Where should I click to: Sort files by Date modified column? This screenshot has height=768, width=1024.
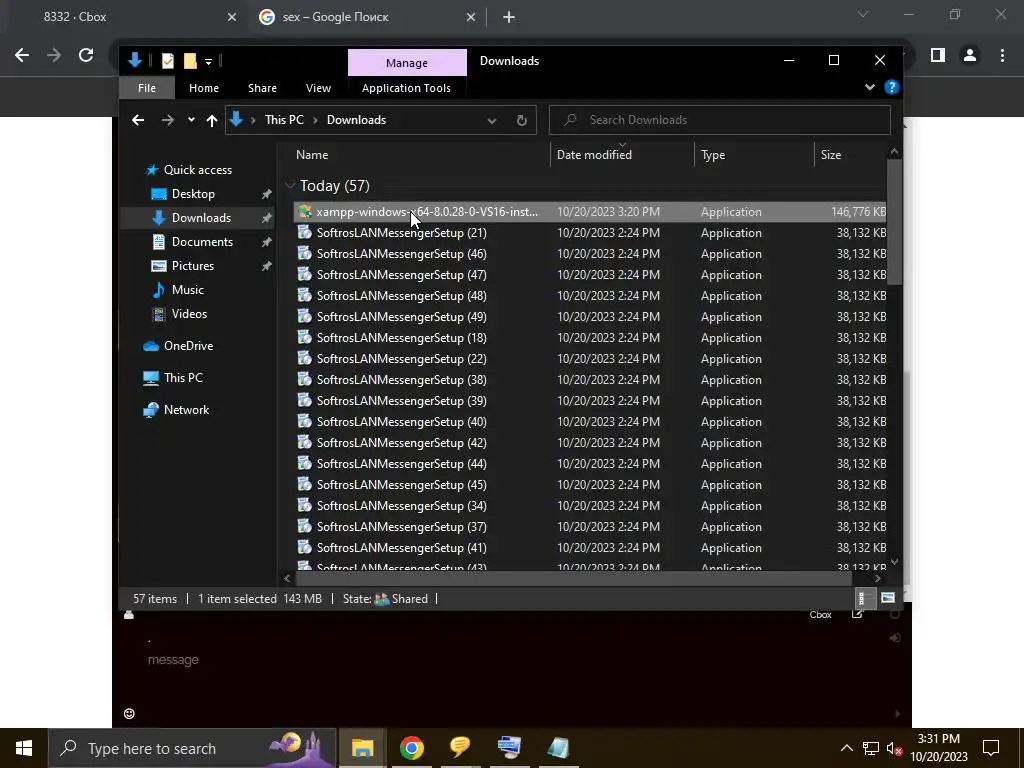click(x=594, y=155)
